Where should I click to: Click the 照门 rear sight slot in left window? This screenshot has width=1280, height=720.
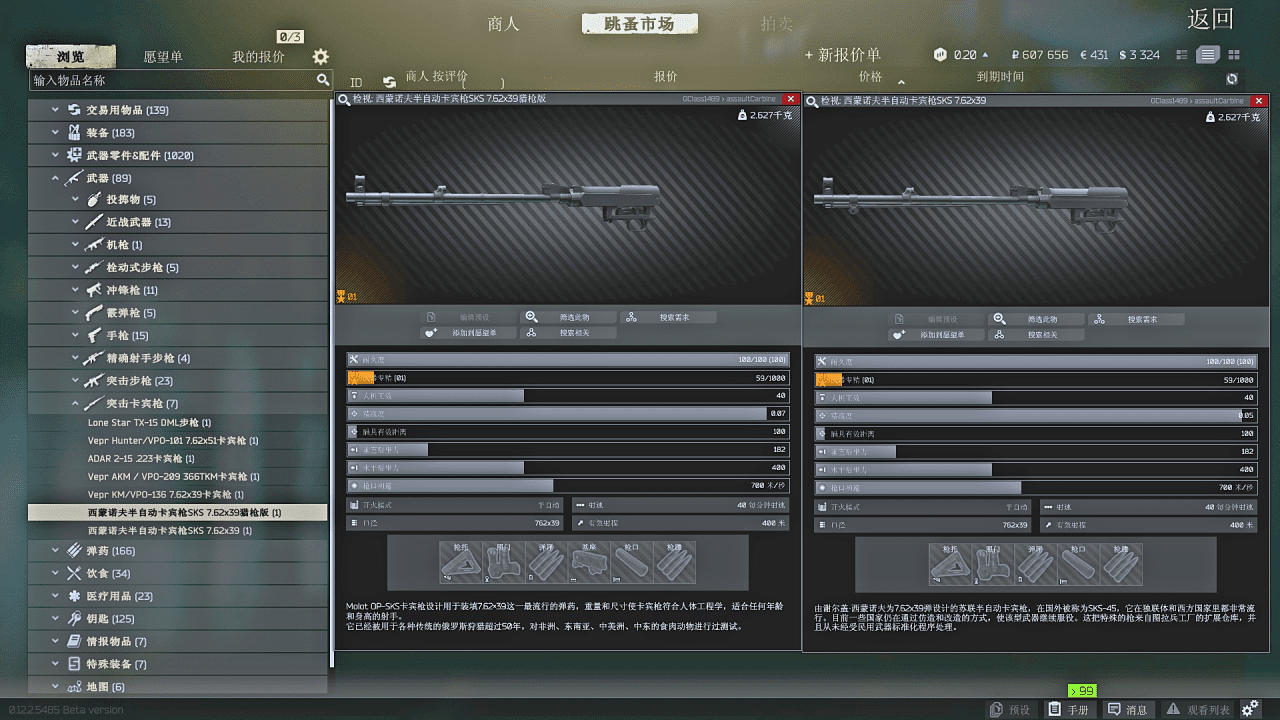503,563
